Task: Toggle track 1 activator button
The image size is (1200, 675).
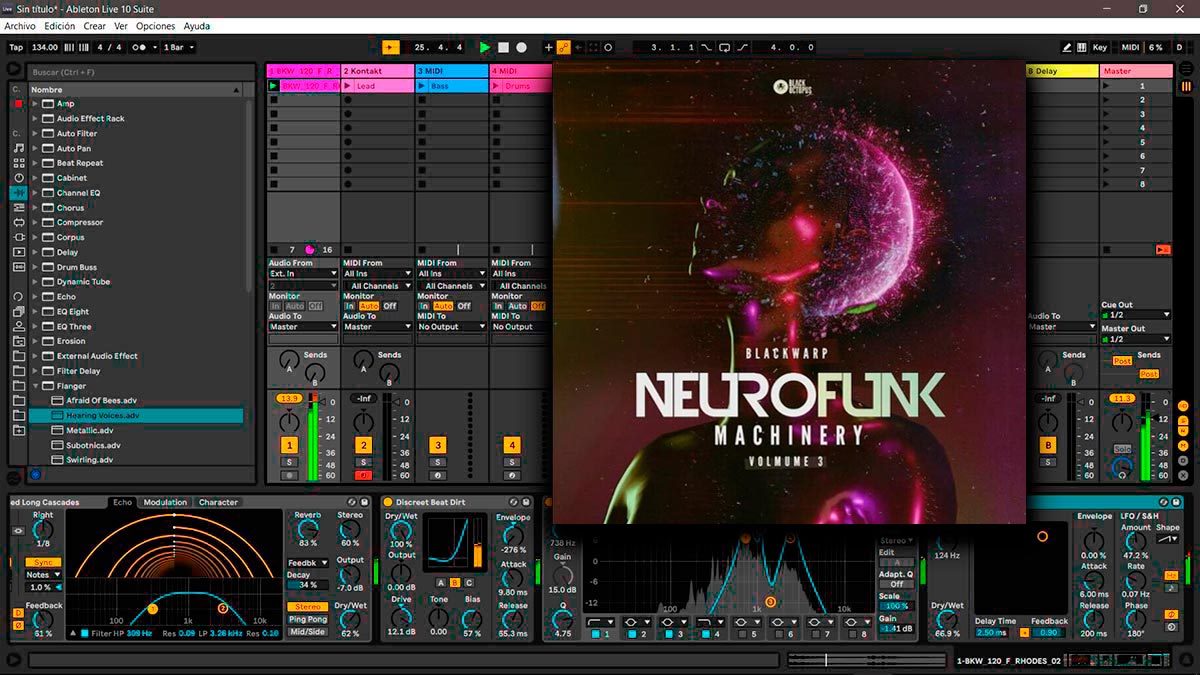Action: (289, 445)
